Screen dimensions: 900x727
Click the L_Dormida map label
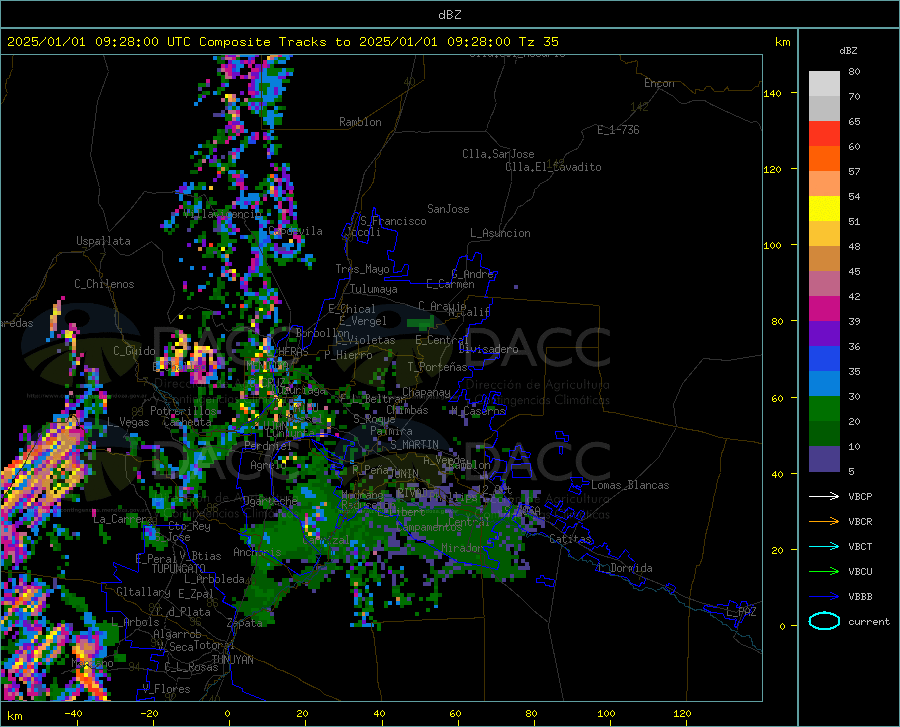625,568
